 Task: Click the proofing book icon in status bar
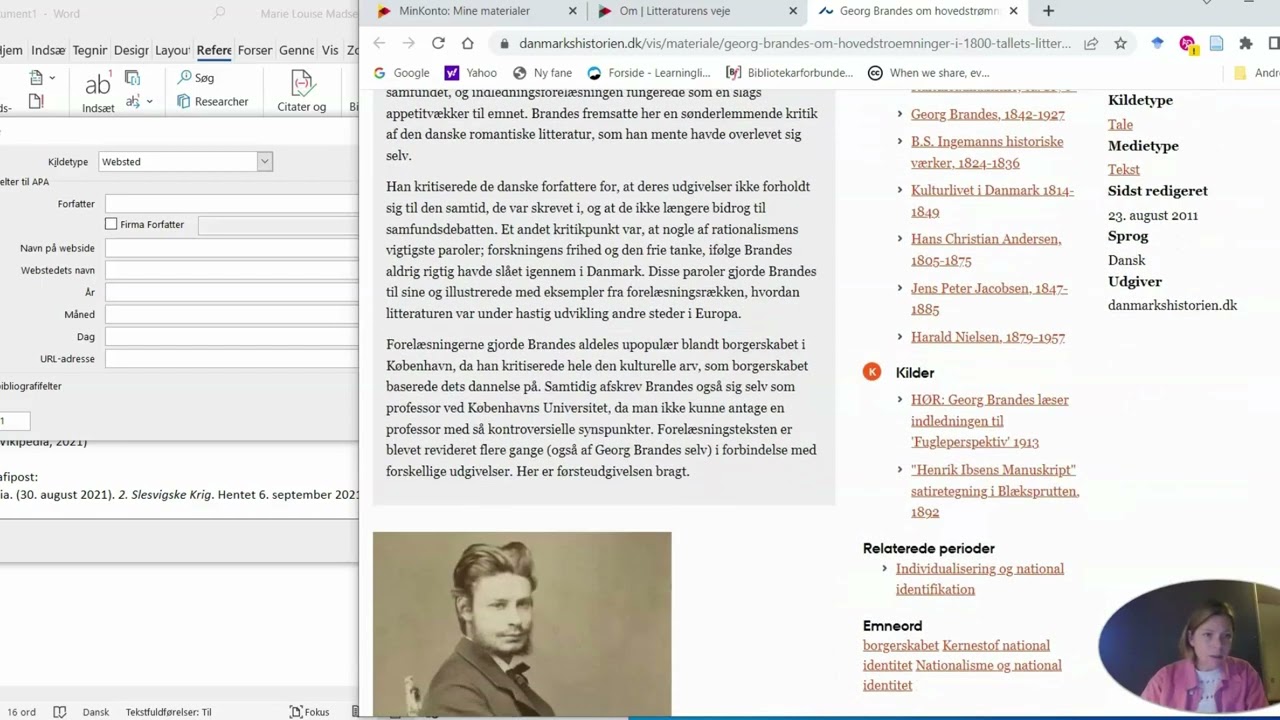click(x=59, y=712)
